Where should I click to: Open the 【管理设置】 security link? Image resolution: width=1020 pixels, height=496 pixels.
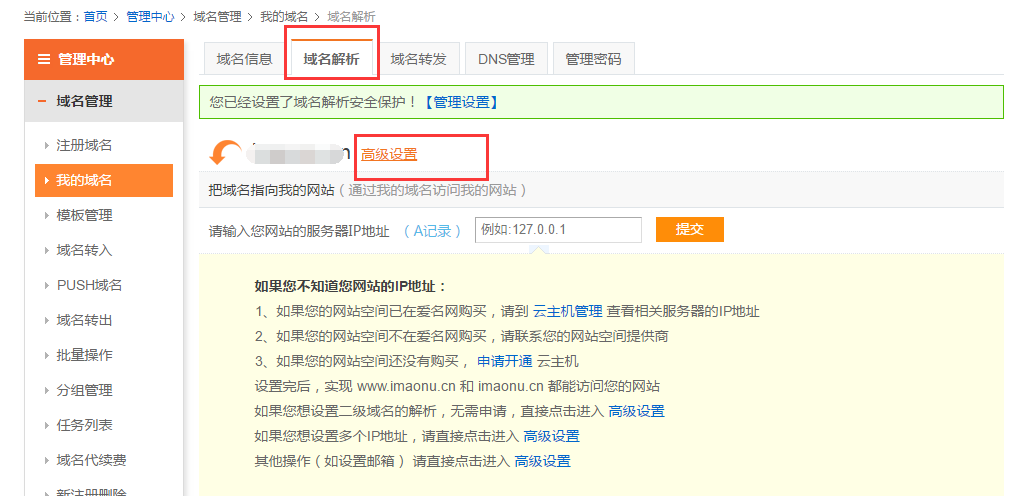(x=460, y=102)
